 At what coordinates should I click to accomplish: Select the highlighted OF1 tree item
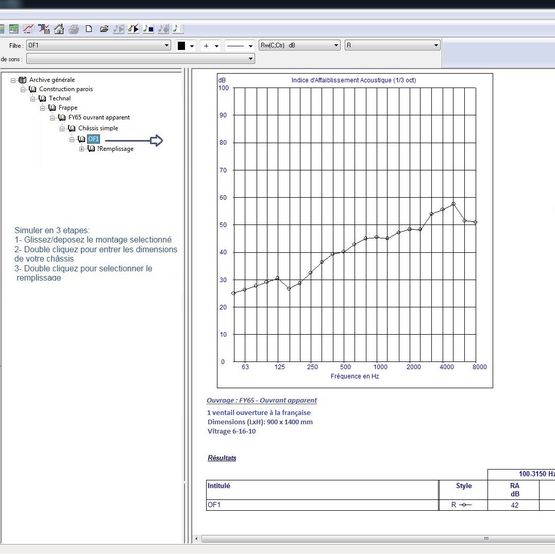point(93,139)
